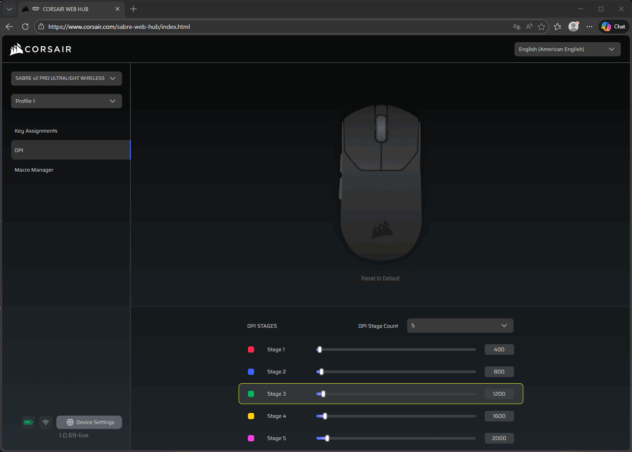
Task: Expand the DPI Stage Count dropdown
Action: pyautogui.click(x=459, y=325)
